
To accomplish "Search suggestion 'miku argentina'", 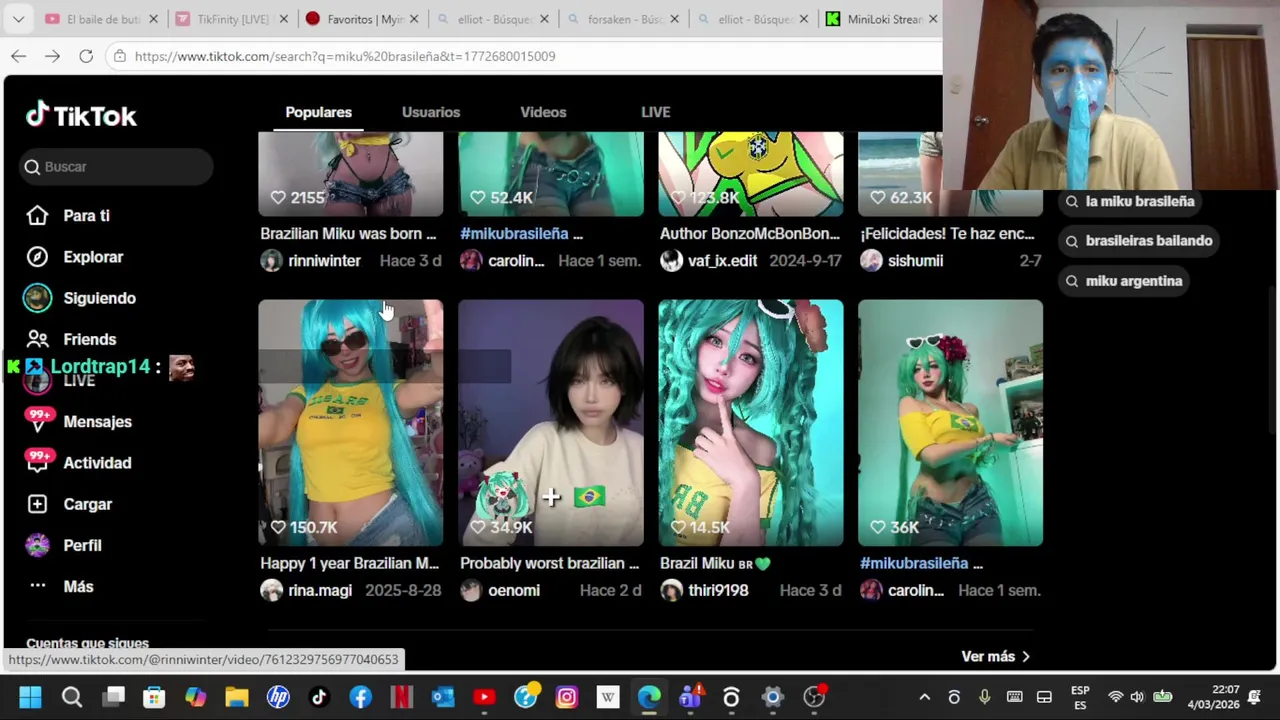I will 1124,281.
